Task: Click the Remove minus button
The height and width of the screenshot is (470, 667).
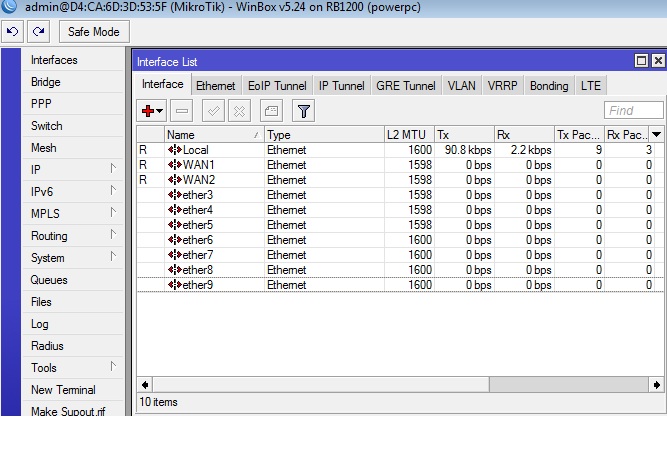Action: pyautogui.click(x=182, y=111)
